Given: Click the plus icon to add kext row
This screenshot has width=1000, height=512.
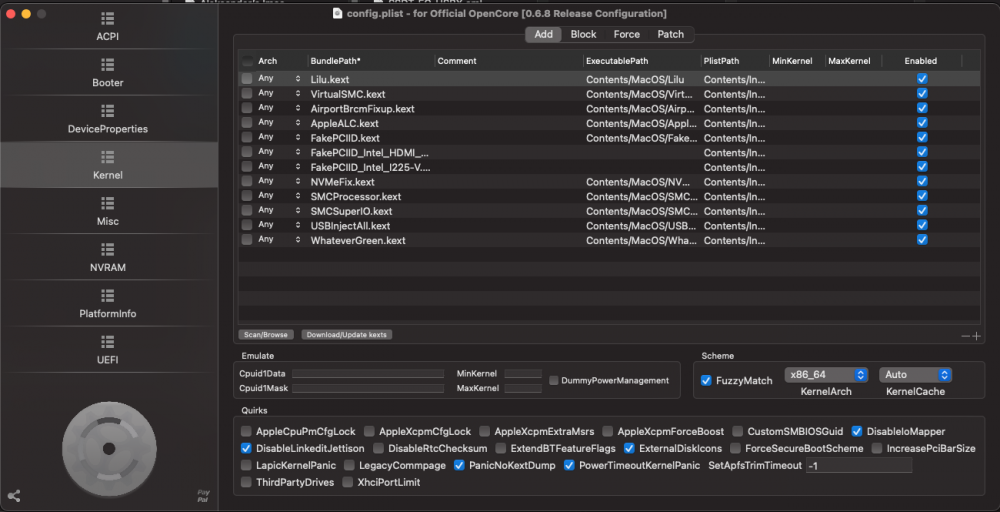Looking at the screenshot, I should click(x=976, y=336).
